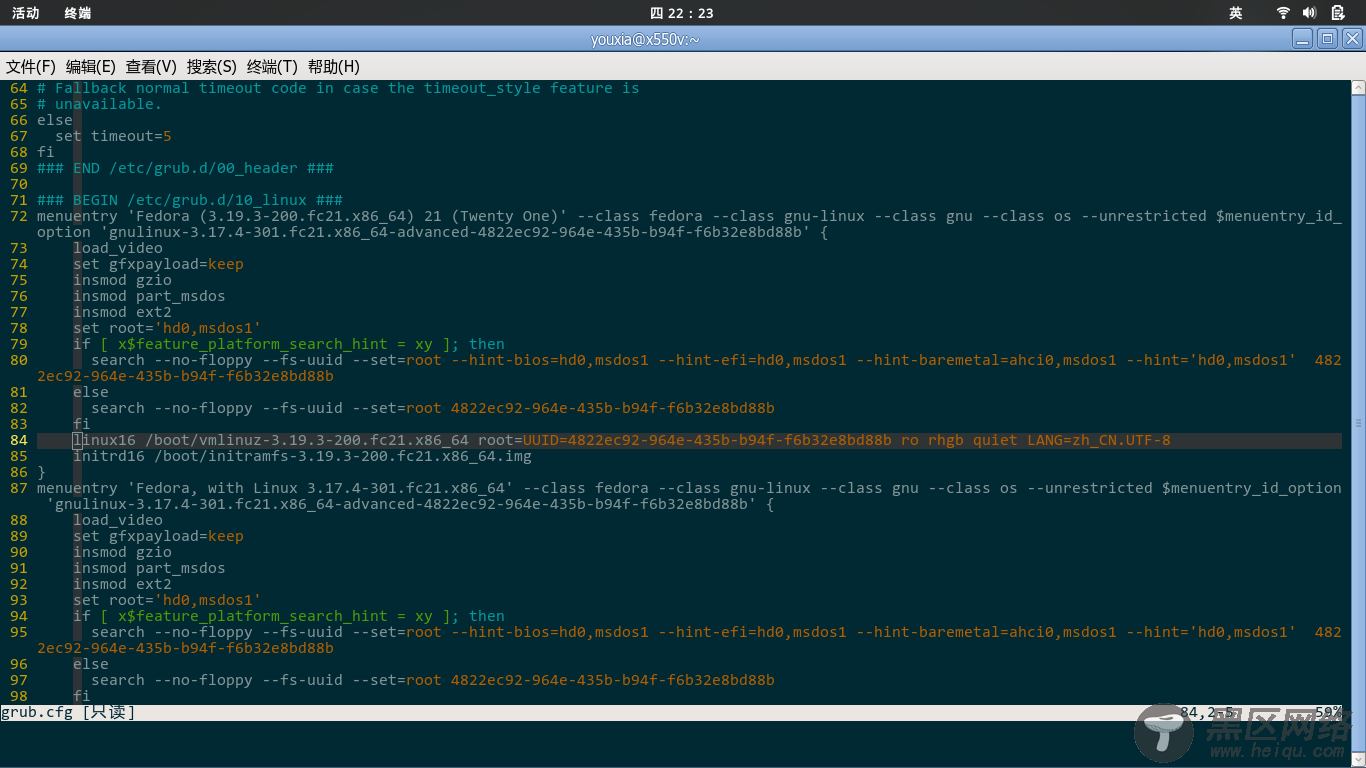The width and height of the screenshot is (1366, 768).
Task: Click 'insmod ext2' on line 92
Action: click(122, 584)
